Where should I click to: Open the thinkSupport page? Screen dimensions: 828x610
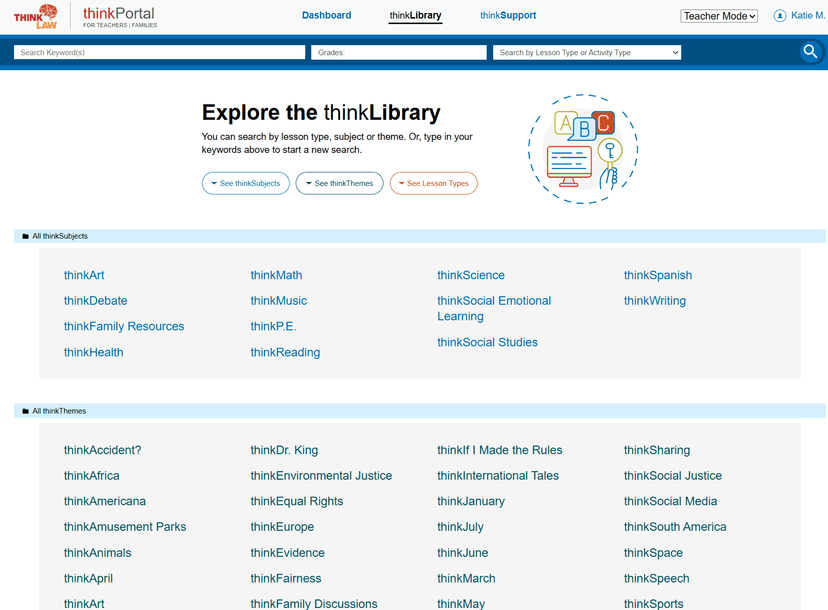pos(507,15)
